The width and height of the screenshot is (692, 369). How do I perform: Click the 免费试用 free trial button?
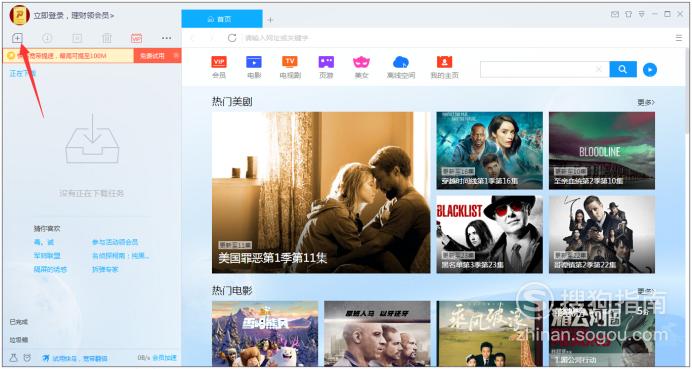point(153,56)
